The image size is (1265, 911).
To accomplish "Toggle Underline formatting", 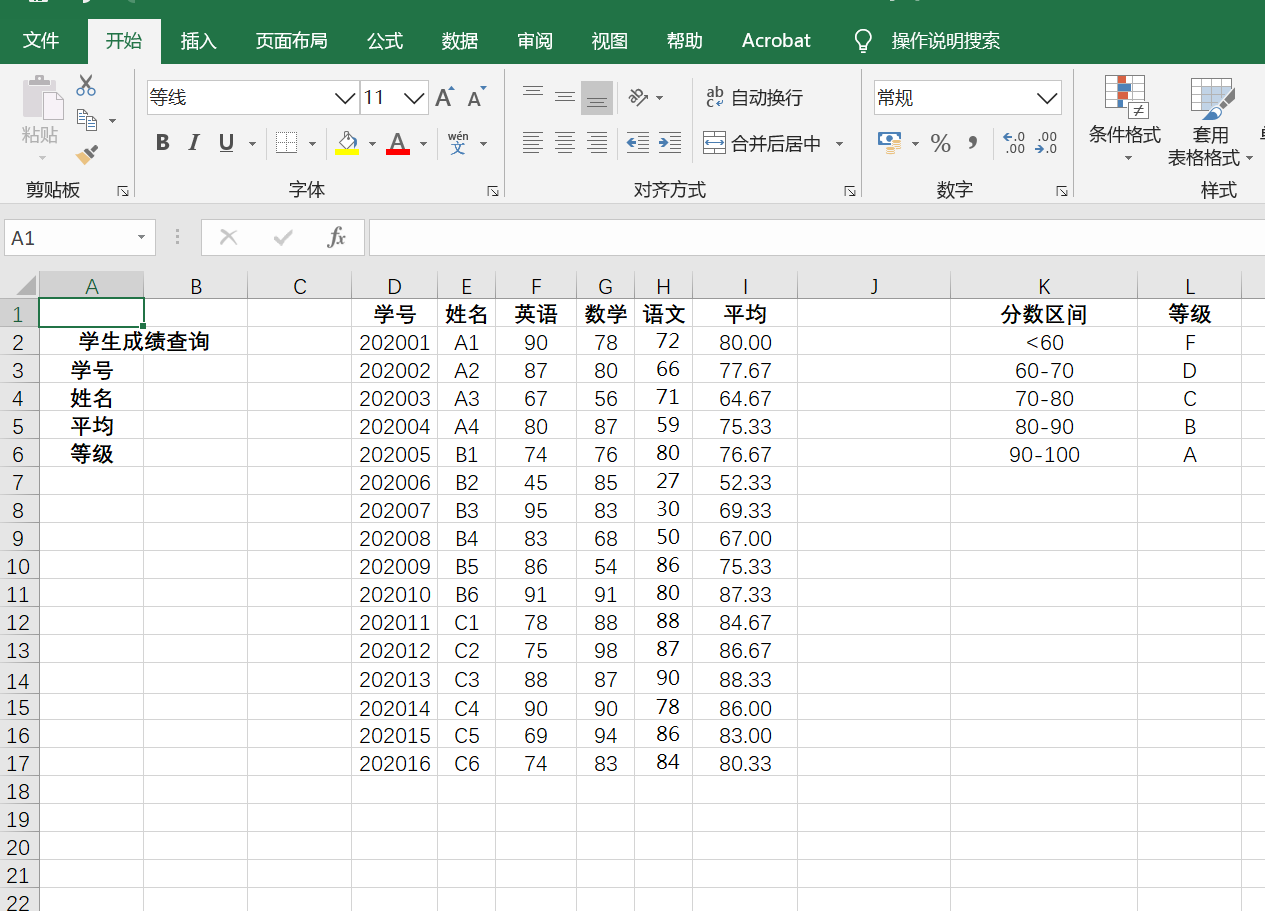I will pyautogui.click(x=226, y=143).
